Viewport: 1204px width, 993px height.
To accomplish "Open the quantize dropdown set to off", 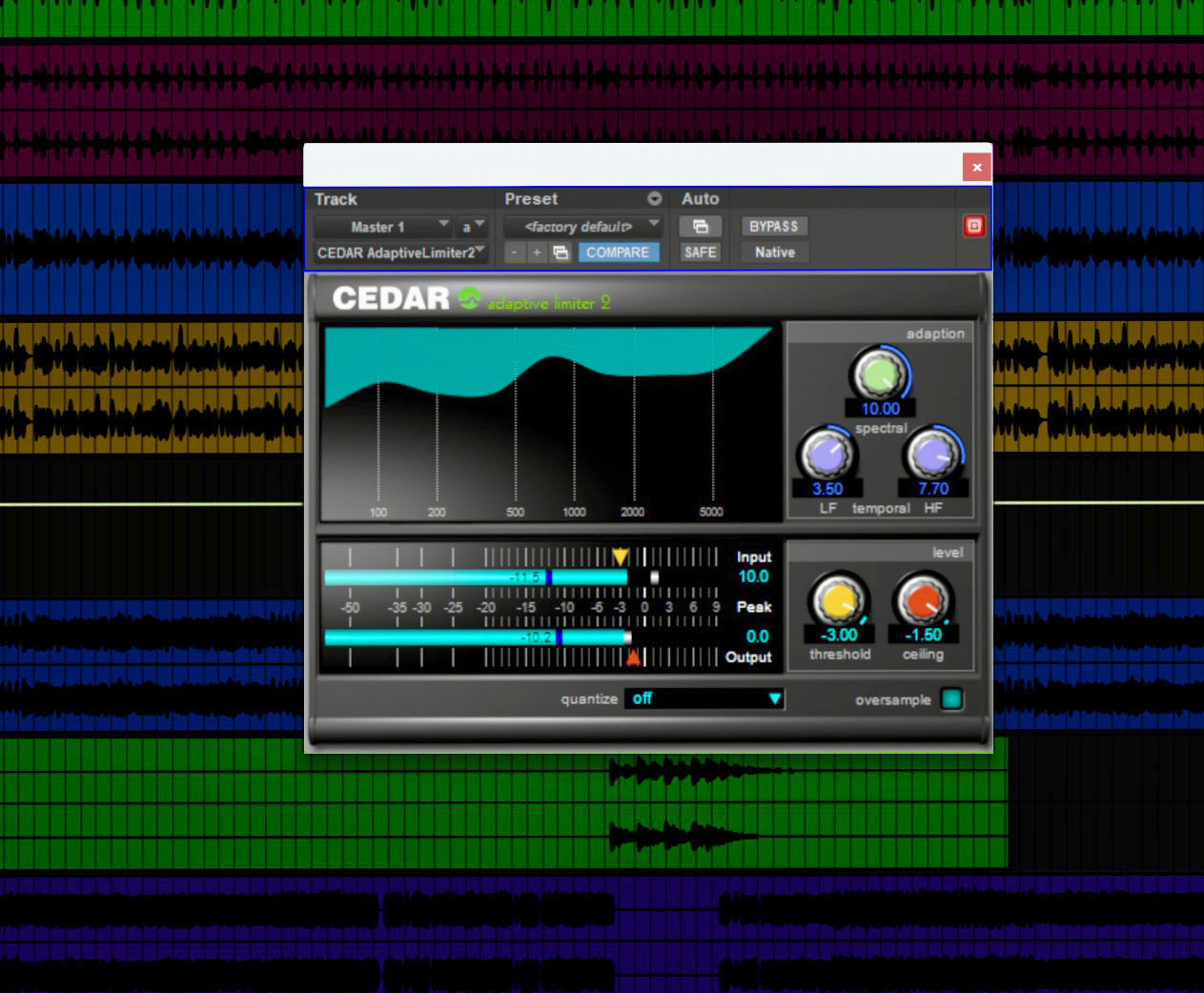I will coord(704,699).
